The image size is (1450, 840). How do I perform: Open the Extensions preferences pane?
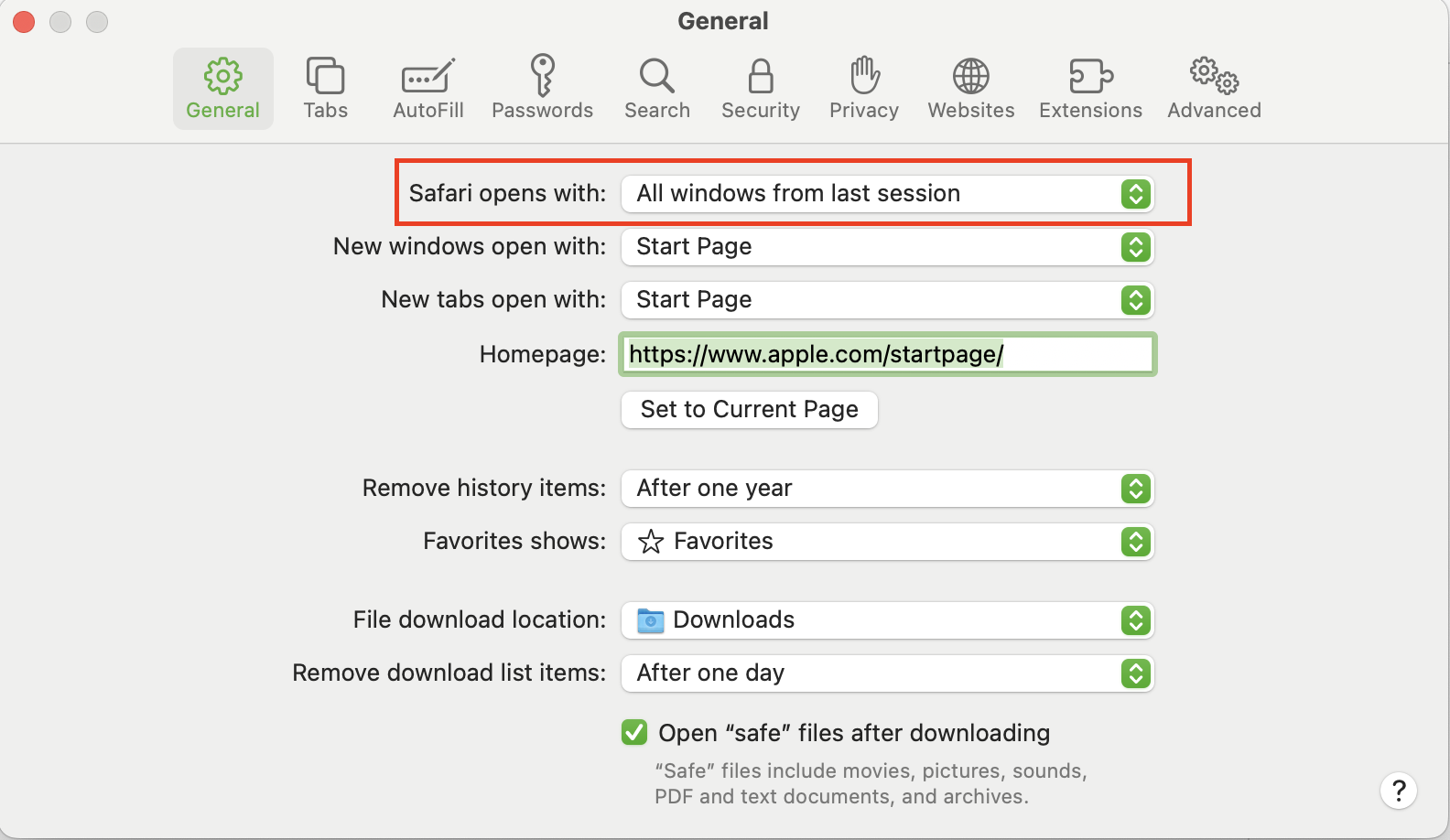(1089, 89)
